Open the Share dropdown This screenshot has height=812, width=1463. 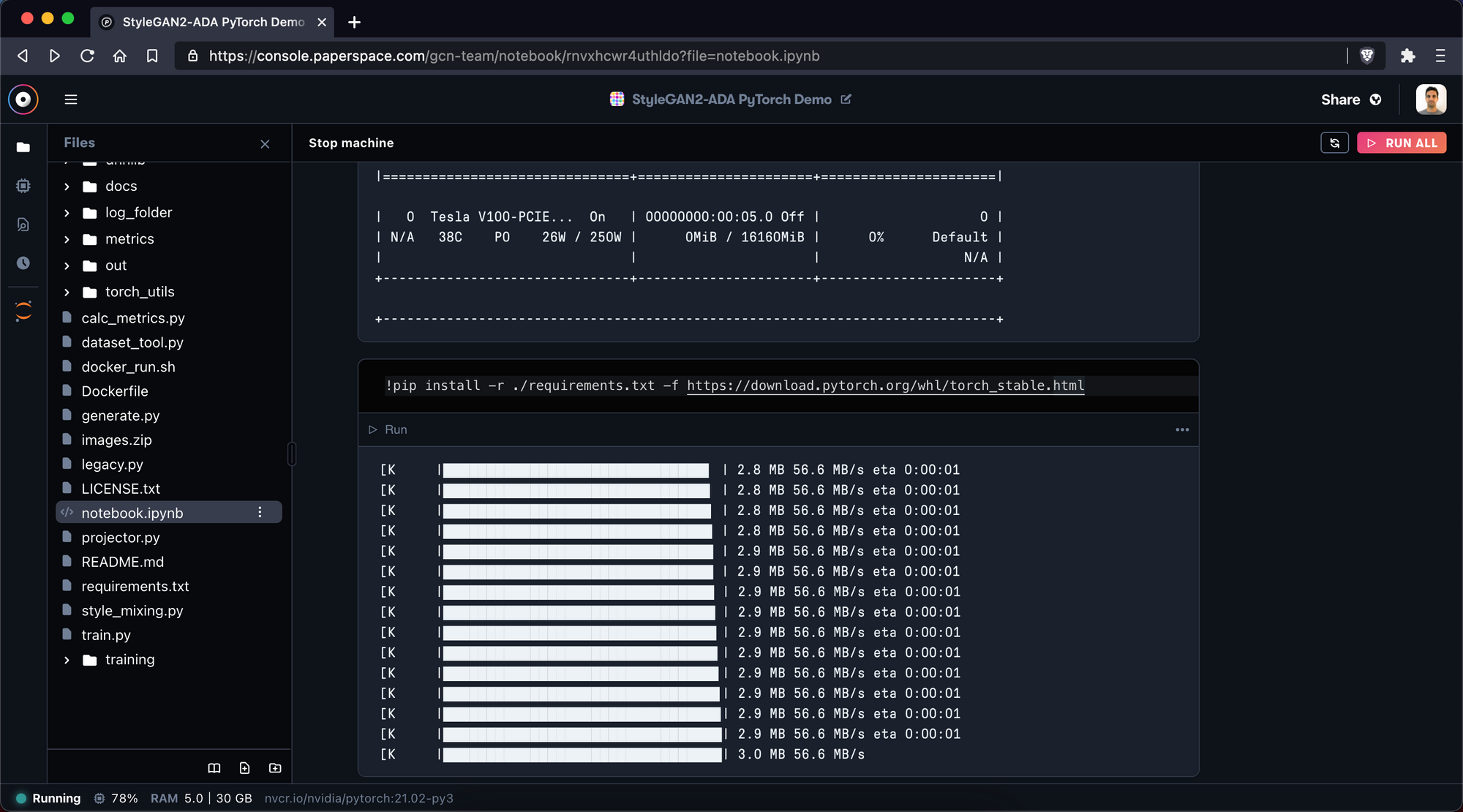[1350, 99]
